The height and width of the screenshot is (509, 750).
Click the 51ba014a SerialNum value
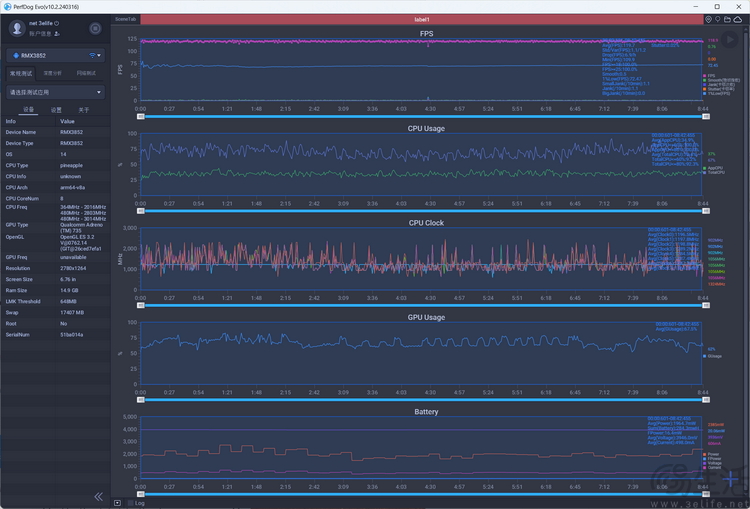point(72,335)
